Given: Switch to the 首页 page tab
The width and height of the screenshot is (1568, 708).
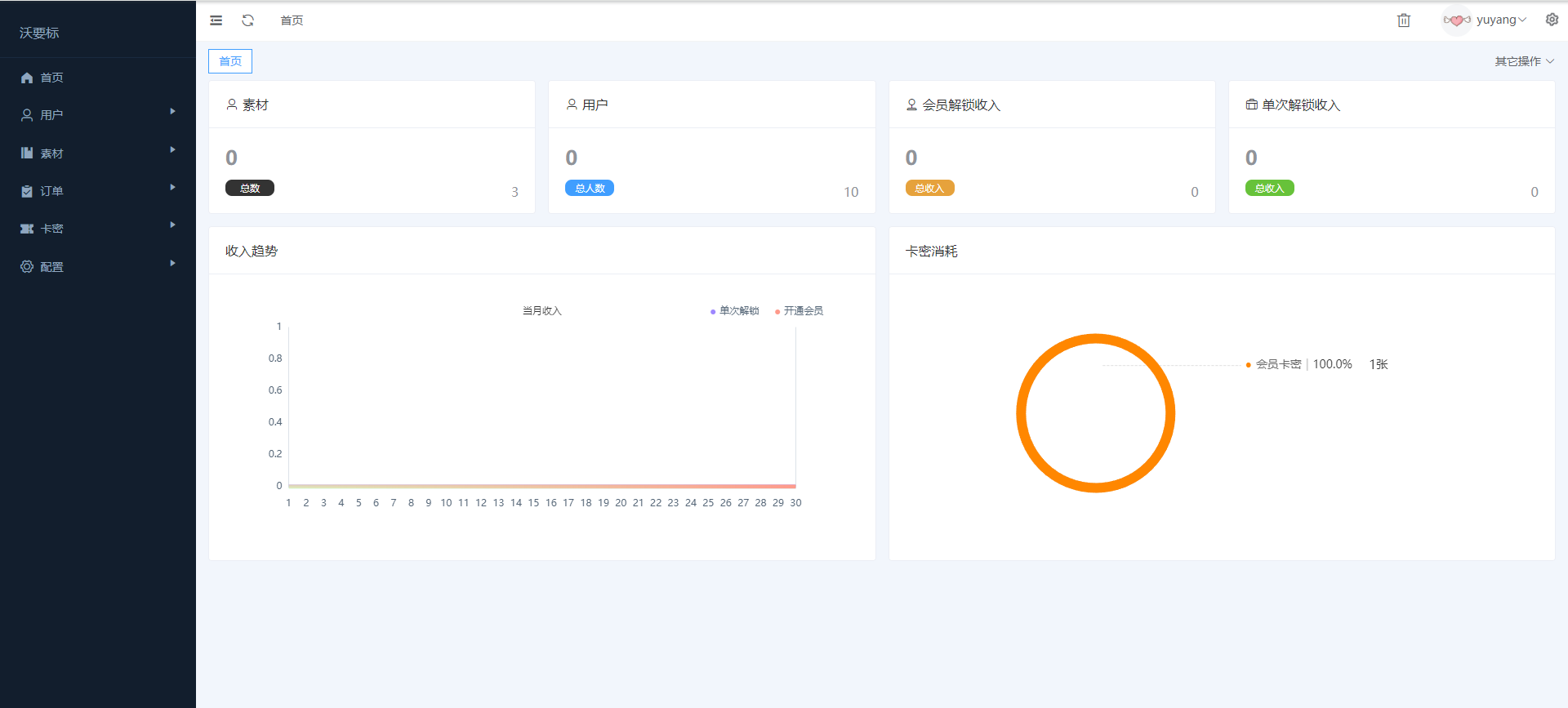Looking at the screenshot, I should point(230,61).
